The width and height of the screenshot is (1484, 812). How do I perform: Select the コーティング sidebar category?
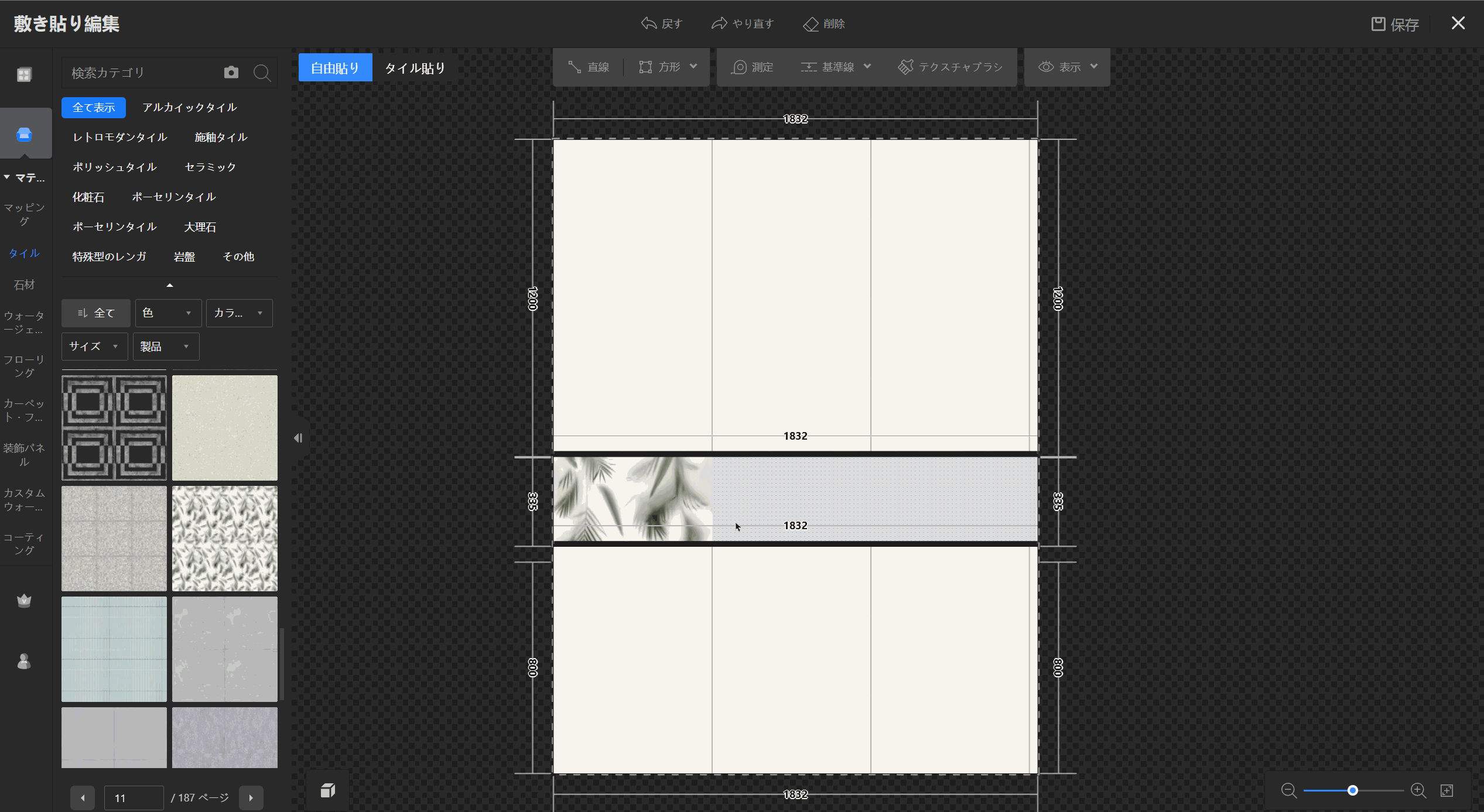tap(24, 543)
